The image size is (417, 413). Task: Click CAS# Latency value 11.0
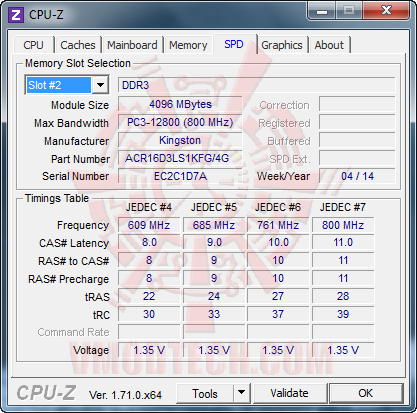tap(343, 243)
